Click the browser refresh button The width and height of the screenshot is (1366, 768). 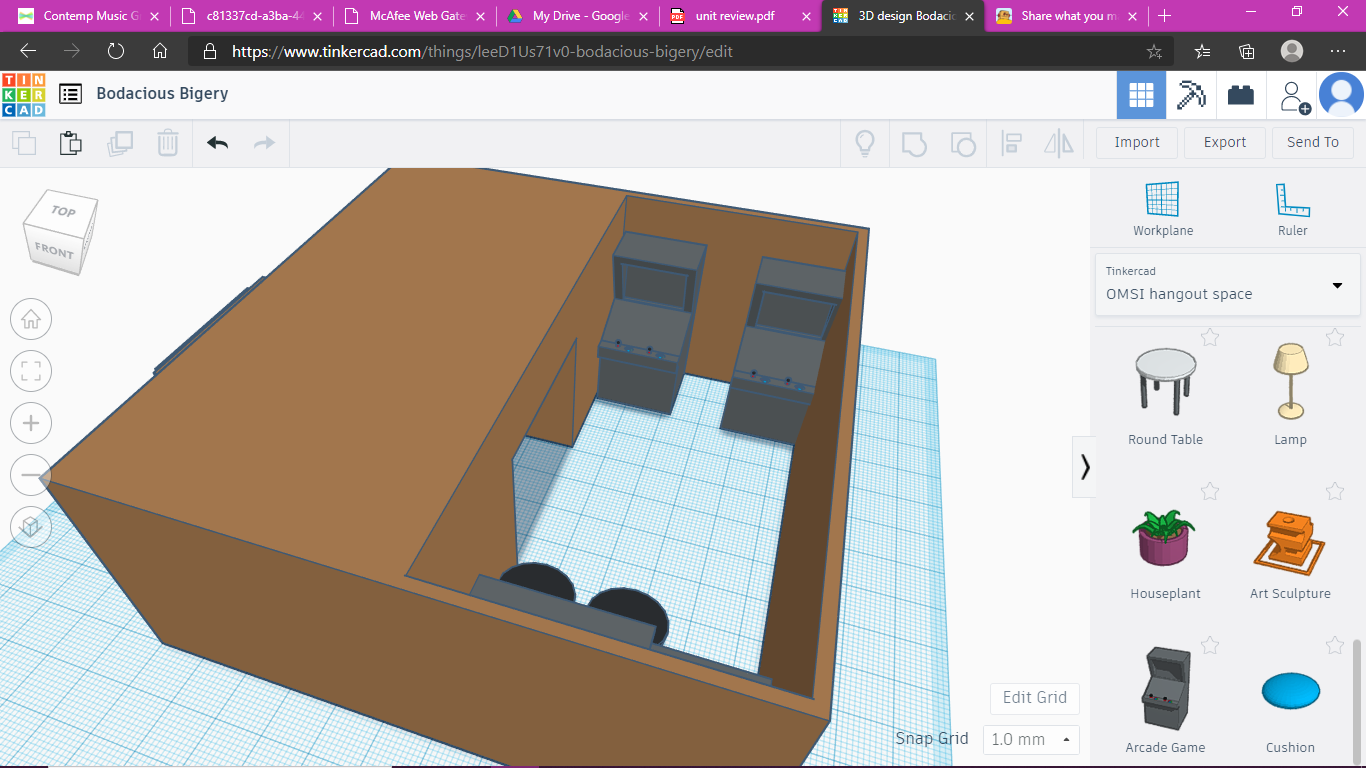116,51
